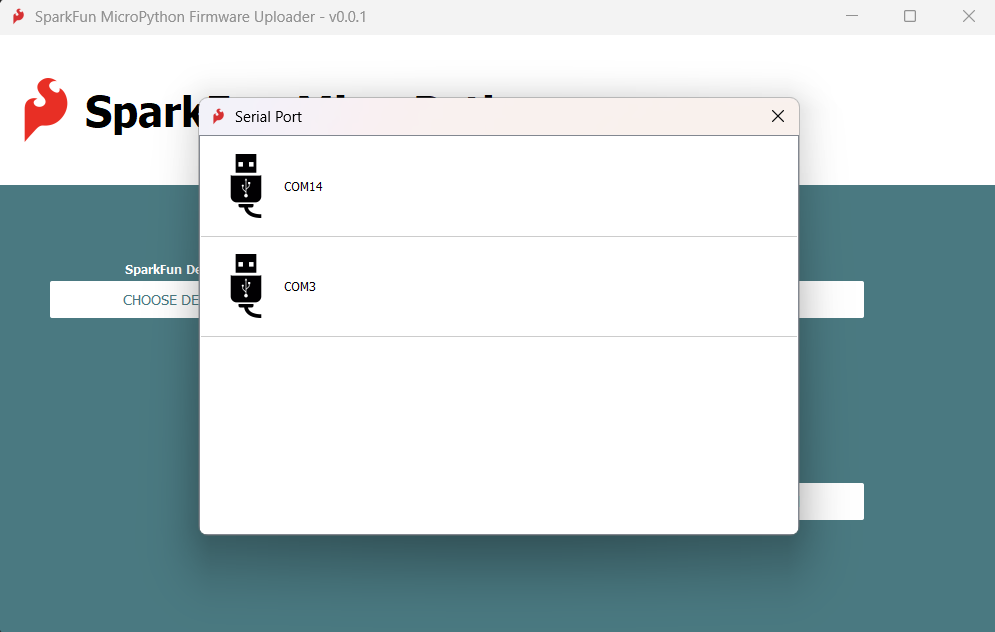Click the app icon in the Firmware Uploader title bar
Image resolution: width=995 pixels, height=632 pixels.
(x=18, y=16)
